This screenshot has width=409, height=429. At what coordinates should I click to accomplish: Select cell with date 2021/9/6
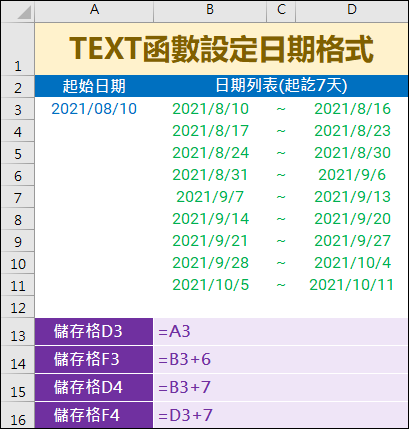tap(352, 175)
